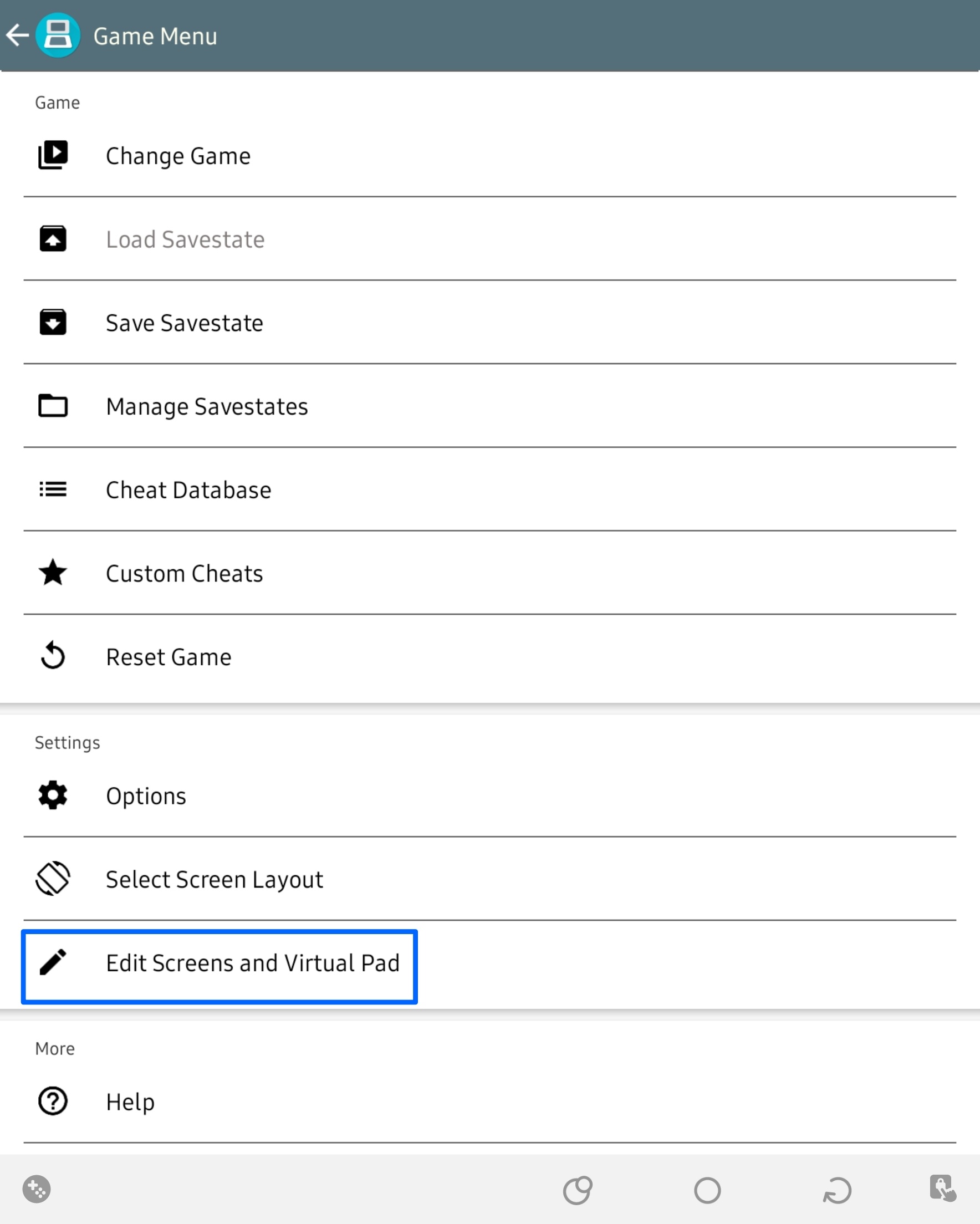The image size is (980, 1224).
Task: Click the Save Savestate down-arrow icon
Action: 53,323
